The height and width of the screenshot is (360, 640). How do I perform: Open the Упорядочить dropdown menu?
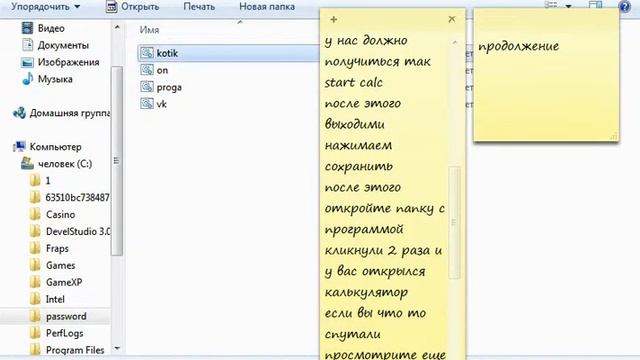(45, 7)
